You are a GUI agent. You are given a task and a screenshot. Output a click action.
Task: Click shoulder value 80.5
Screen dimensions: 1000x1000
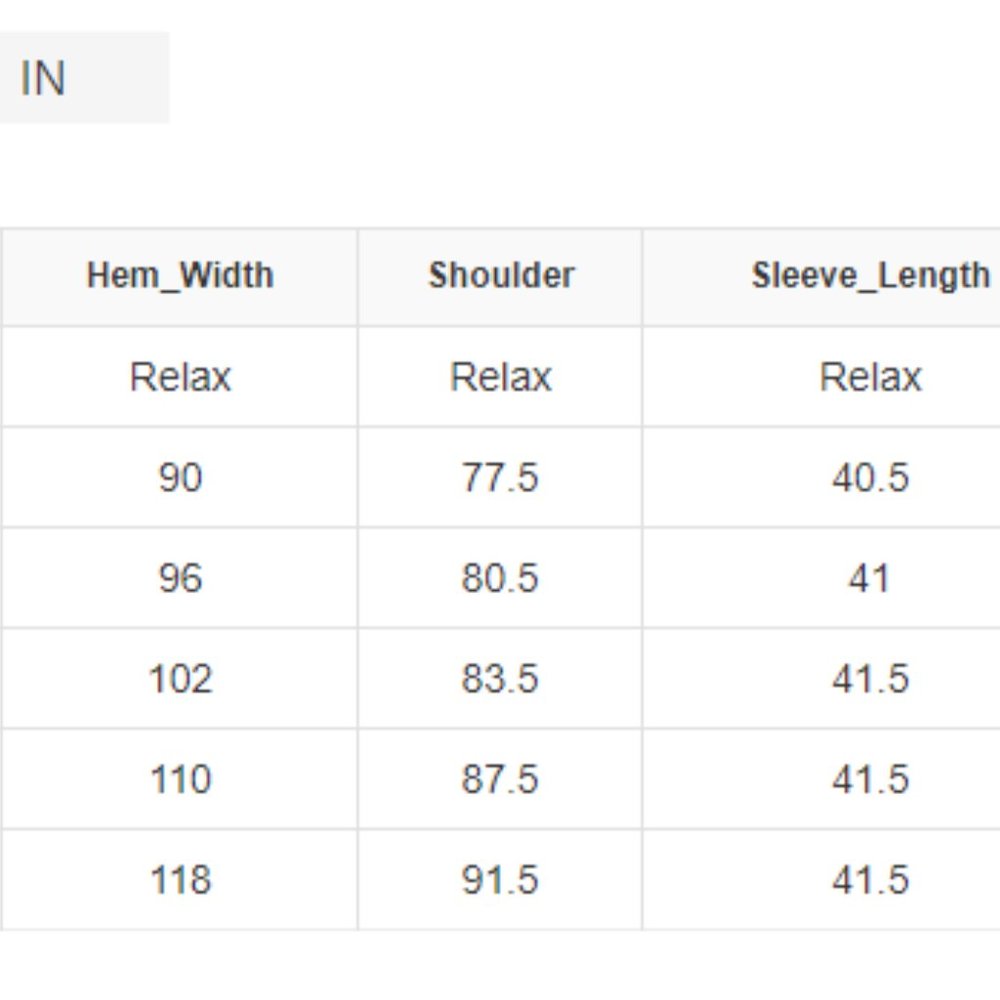pyautogui.click(x=500, y=578)
